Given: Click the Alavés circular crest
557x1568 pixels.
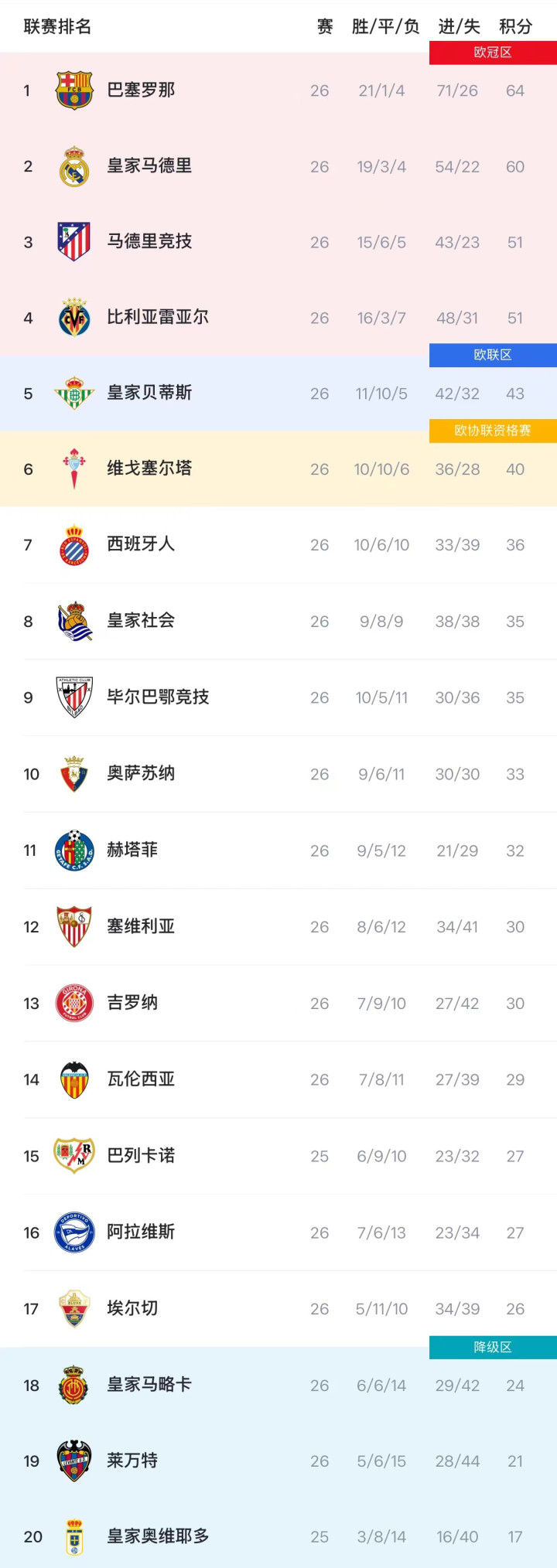Looking at the screenshot, I should (74, 1232).
